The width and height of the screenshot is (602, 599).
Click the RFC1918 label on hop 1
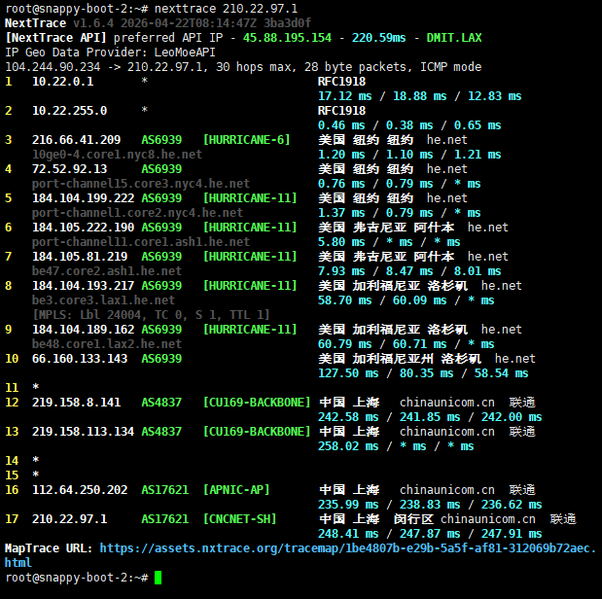pyautogui.click(x=342, y=81)
